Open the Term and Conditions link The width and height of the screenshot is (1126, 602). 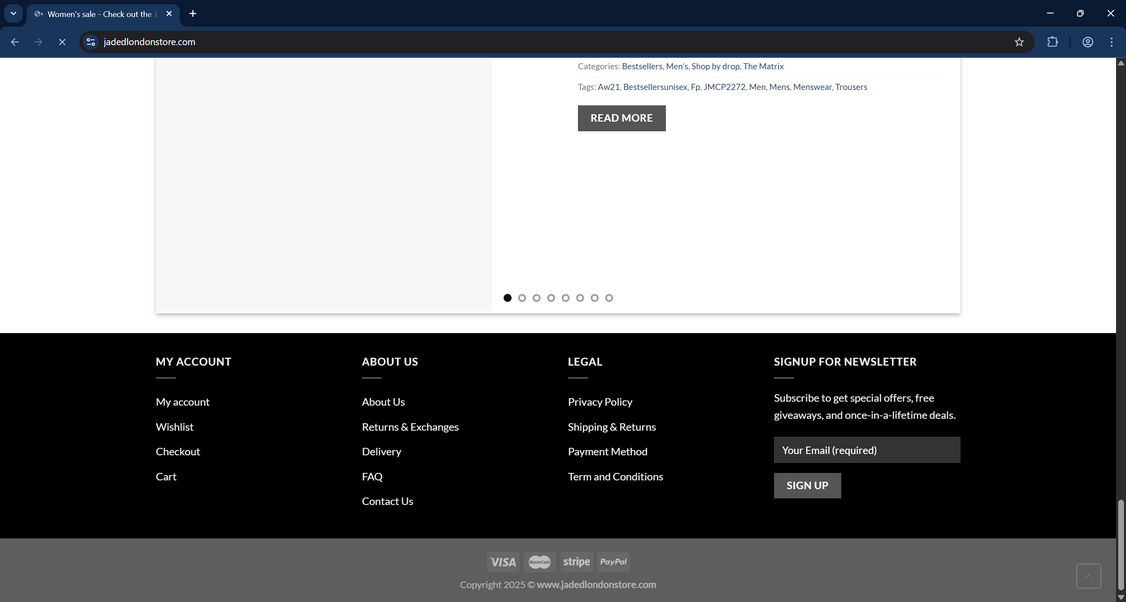click(x=615, y=476)
